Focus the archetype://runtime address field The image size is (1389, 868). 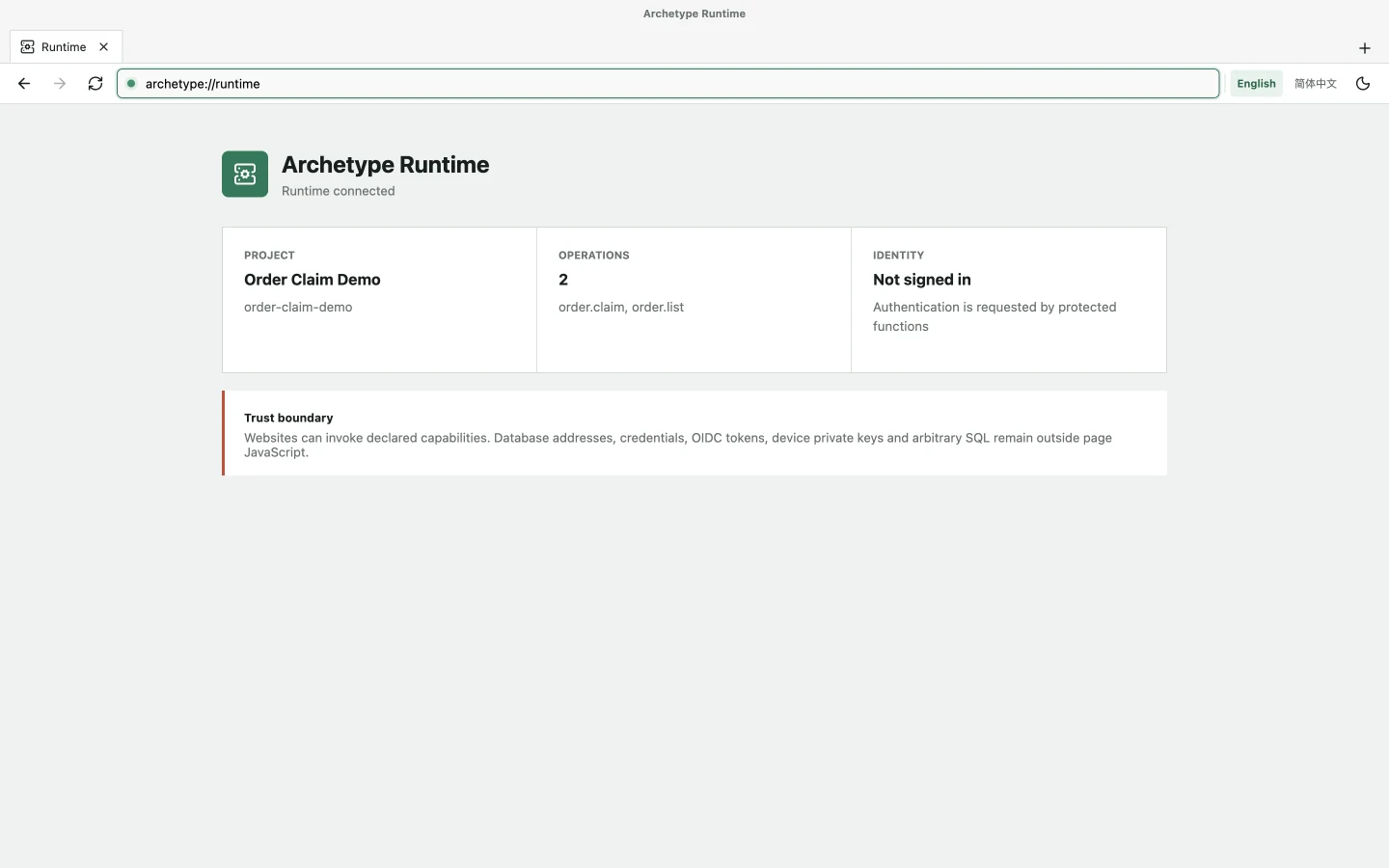667,84
